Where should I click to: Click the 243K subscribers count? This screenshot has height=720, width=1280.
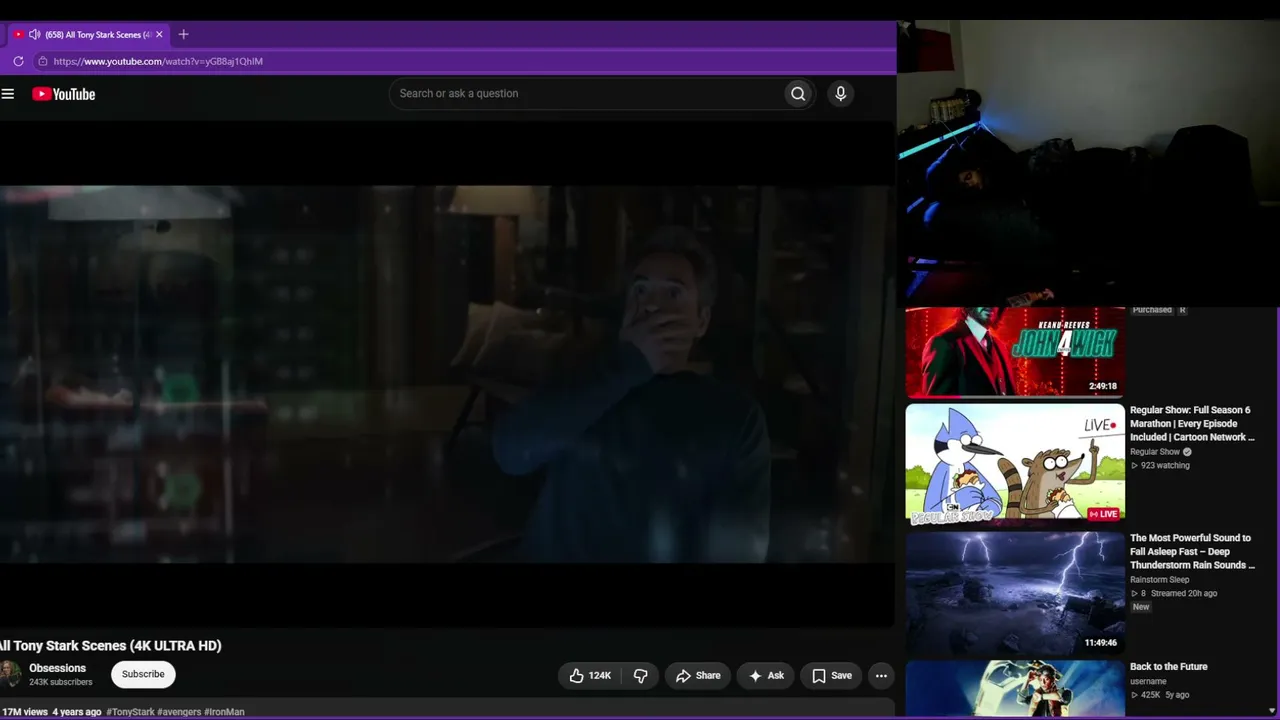point(61,682)
